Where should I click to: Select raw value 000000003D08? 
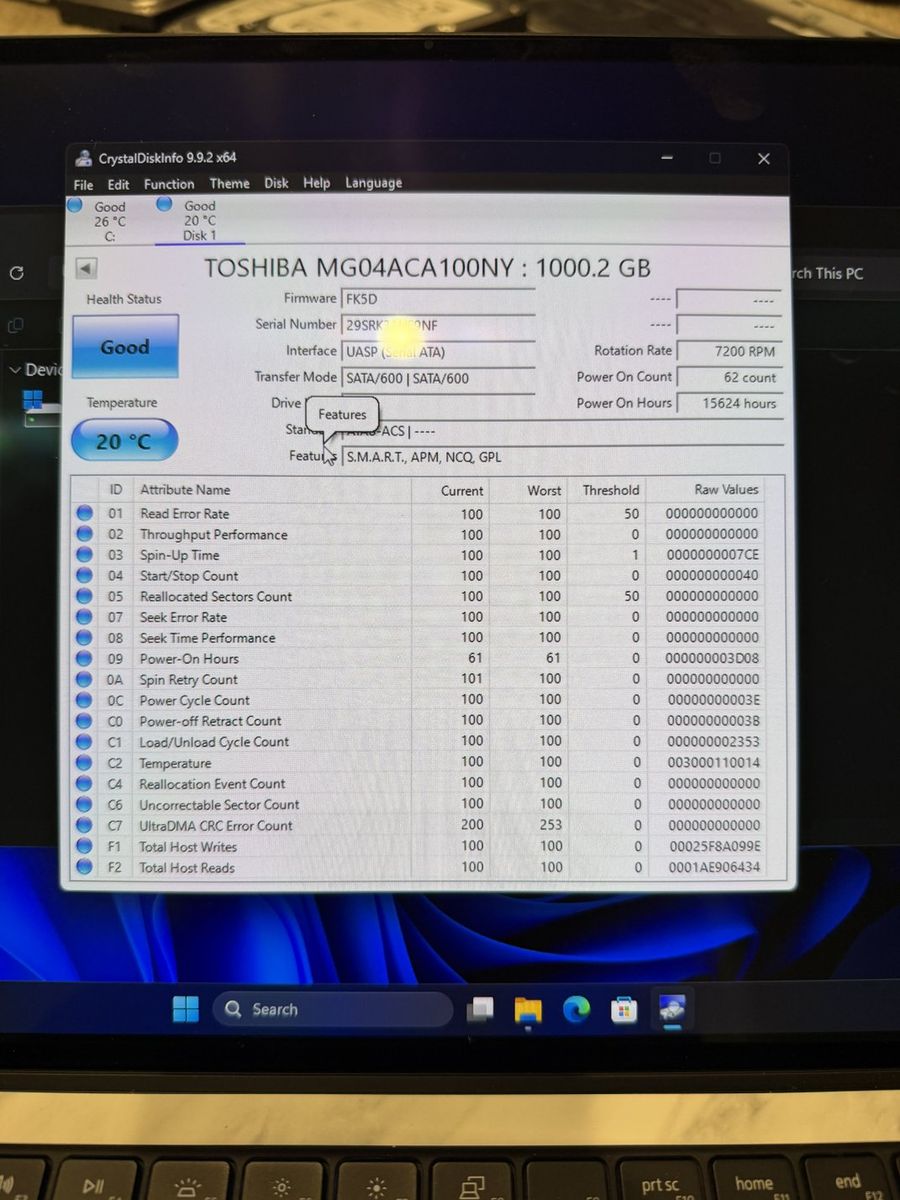712,659
